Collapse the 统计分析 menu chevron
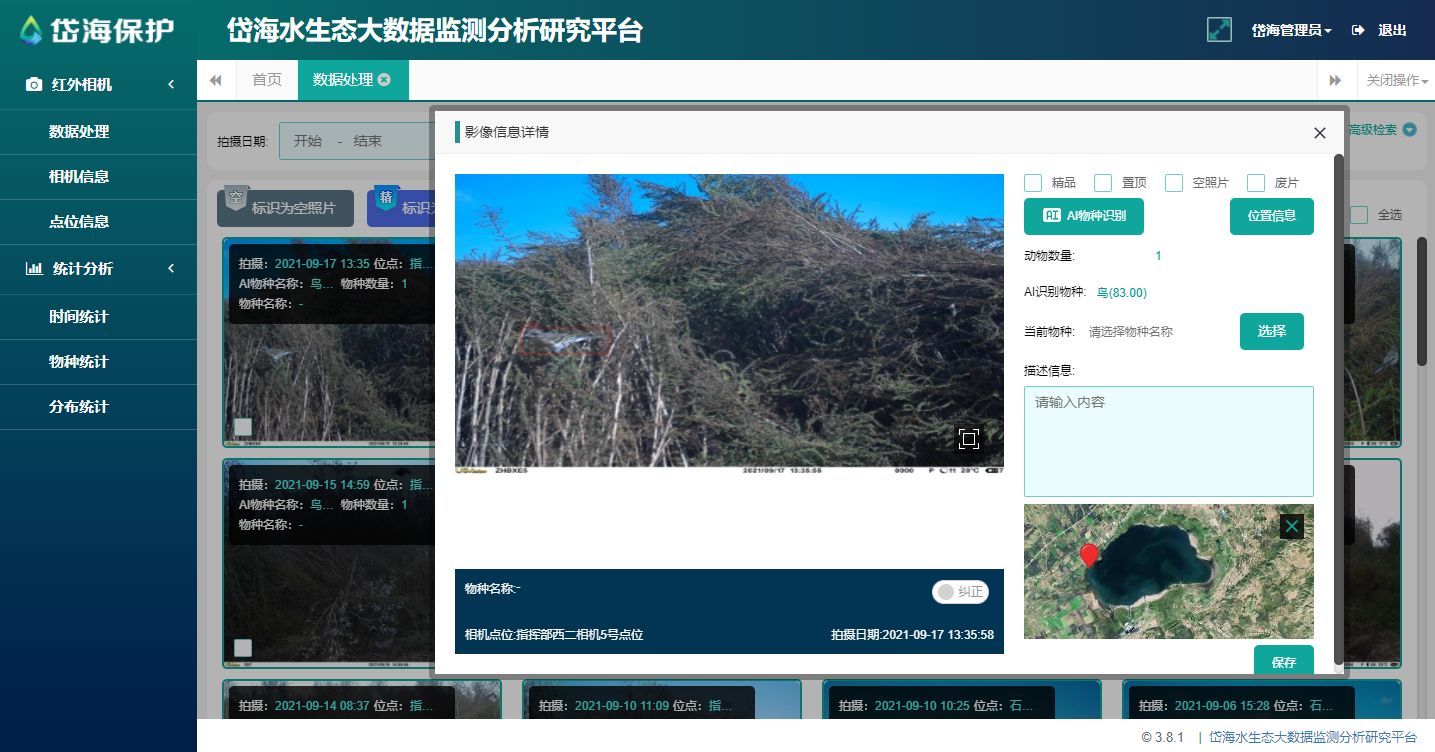 pyautogui.click(x=171, y=268)
